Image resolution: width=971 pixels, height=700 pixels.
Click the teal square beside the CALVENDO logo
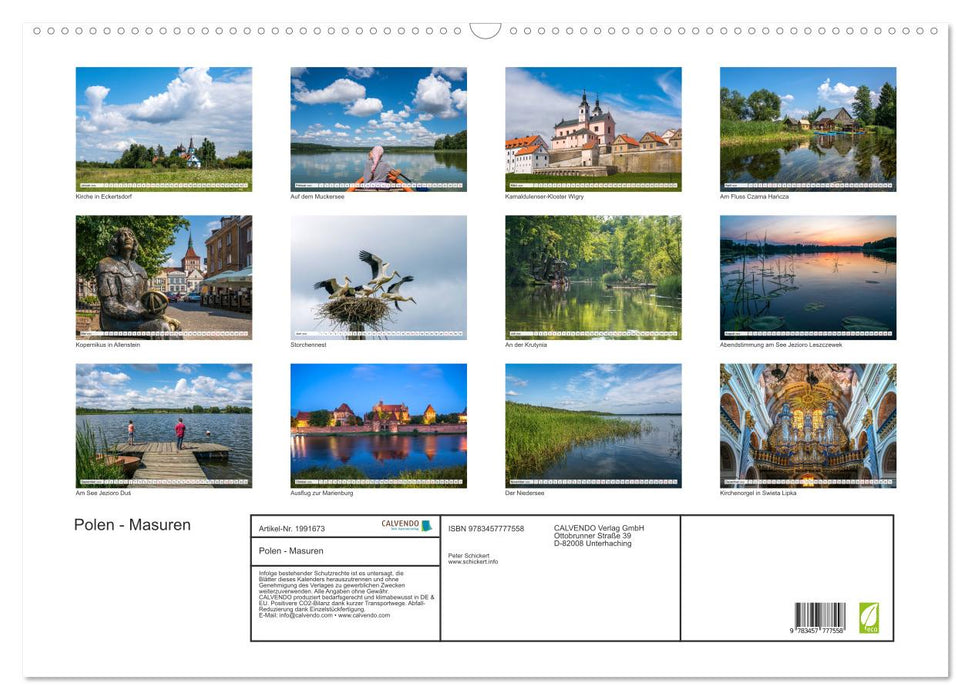(x=428, y=523)
